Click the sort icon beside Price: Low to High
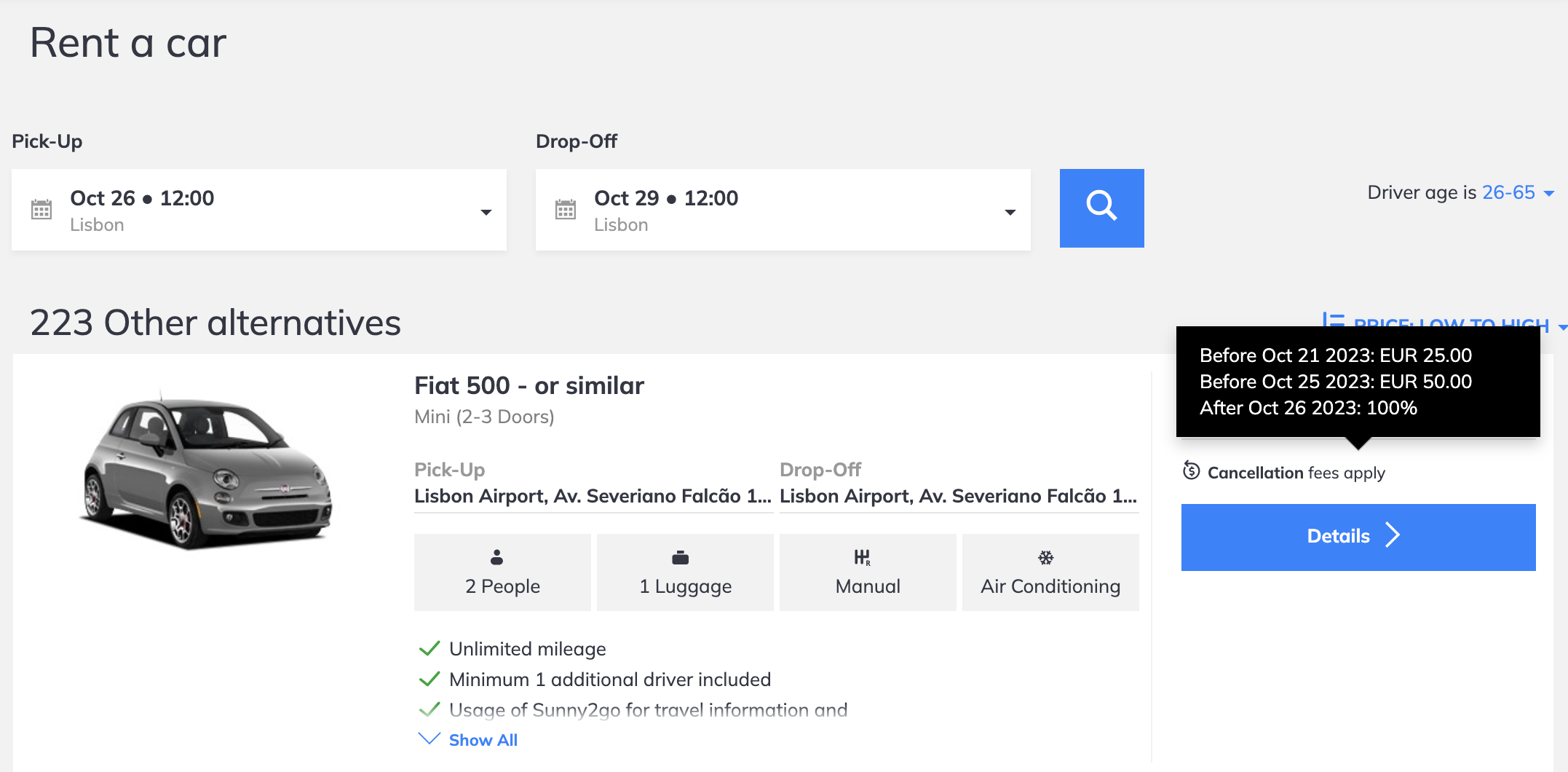Image resolution: width=1568 pixels, height=772 pixels. pyautogui.click(x=1333, y=320)
